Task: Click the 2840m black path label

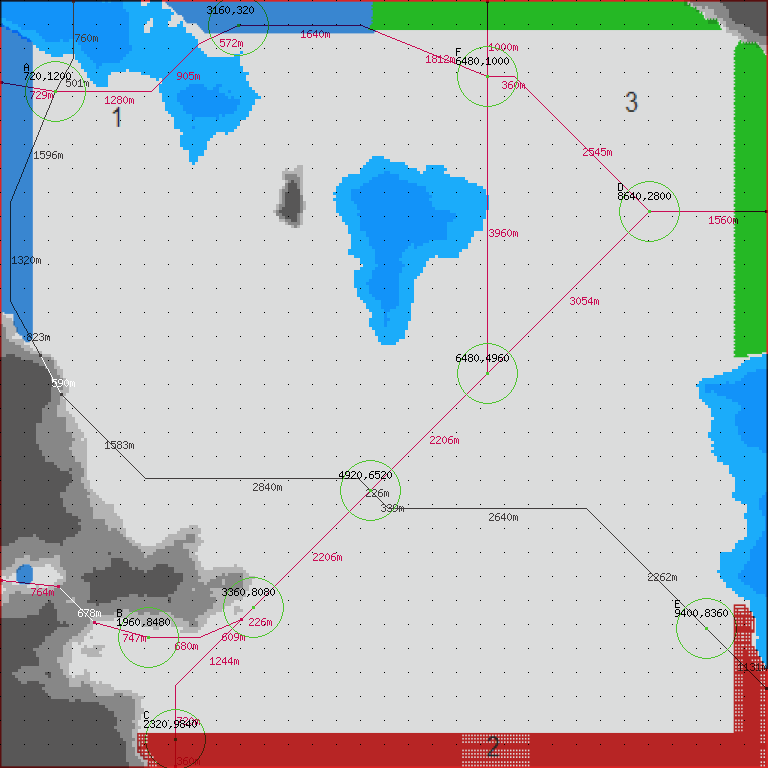Action: pyautogui.click(x=267, y=487)
